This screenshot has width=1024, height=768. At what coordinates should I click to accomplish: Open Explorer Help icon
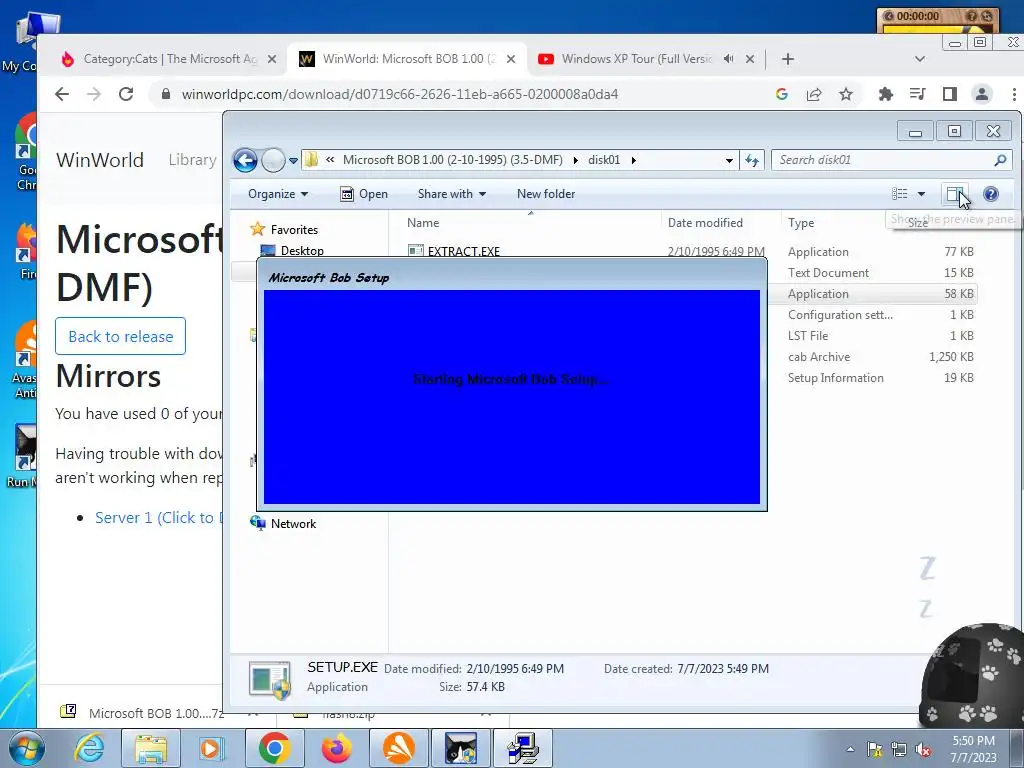(x=991, y=194)
